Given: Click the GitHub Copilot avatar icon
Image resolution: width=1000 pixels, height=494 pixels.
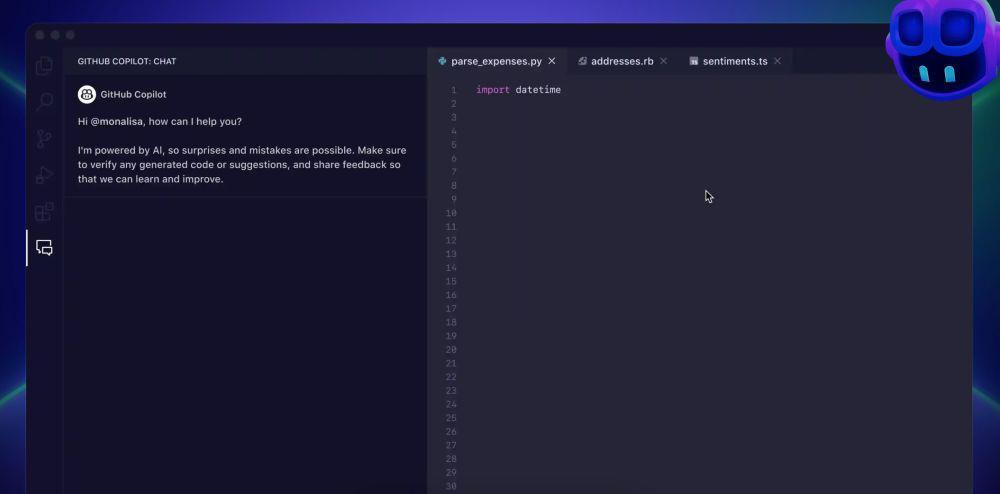Looking at the screenshot, I should click(87, 94).
